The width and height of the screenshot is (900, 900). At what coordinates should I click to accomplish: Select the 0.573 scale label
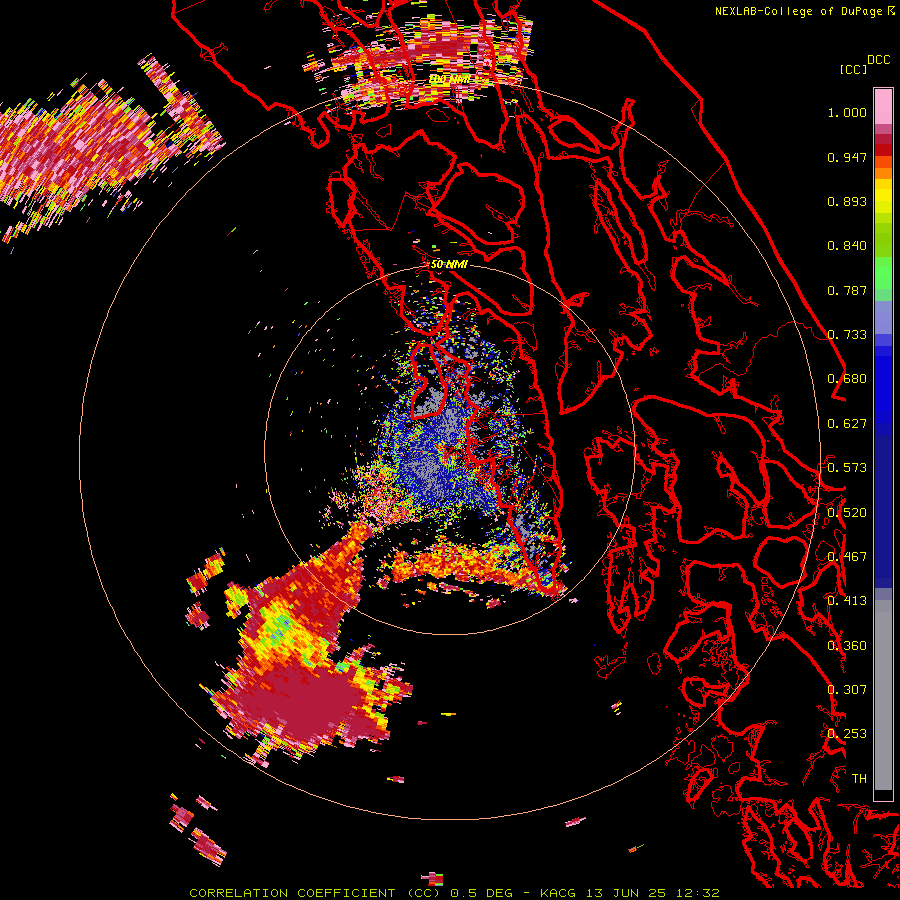(x=847, y=468)
